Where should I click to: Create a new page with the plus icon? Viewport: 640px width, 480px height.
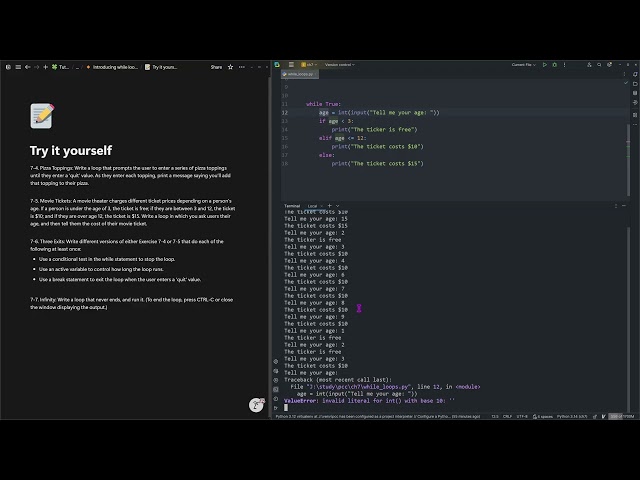(45, 67)
